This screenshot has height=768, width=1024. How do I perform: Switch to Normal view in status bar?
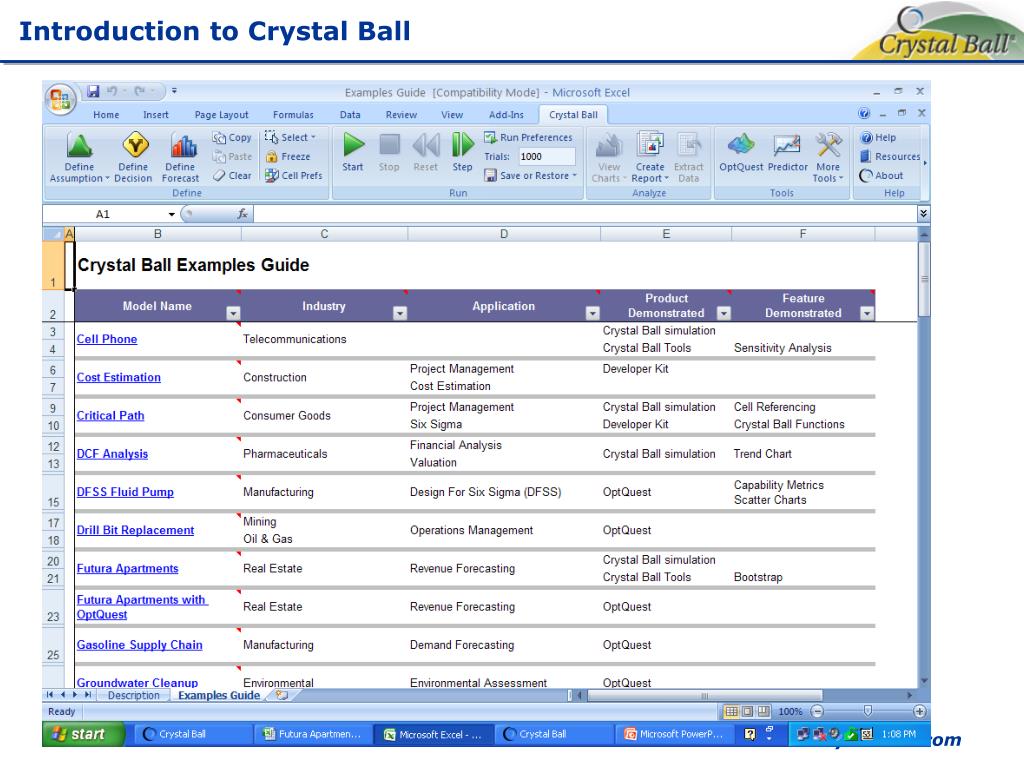731,711
